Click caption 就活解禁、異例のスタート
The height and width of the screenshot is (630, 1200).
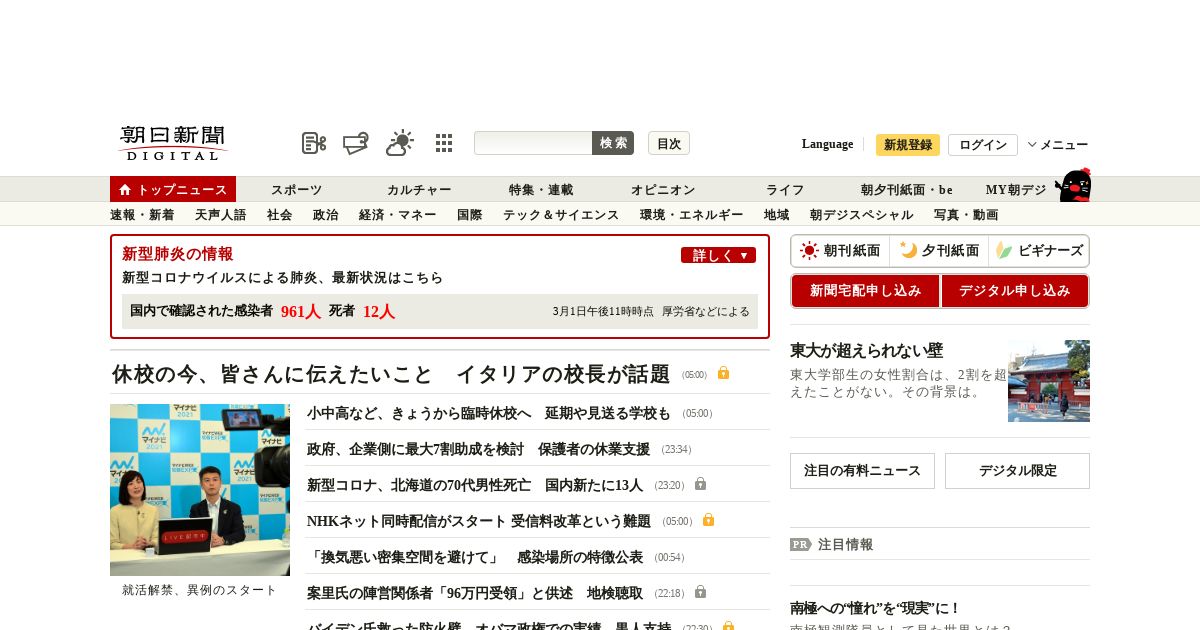coord(199,590)
